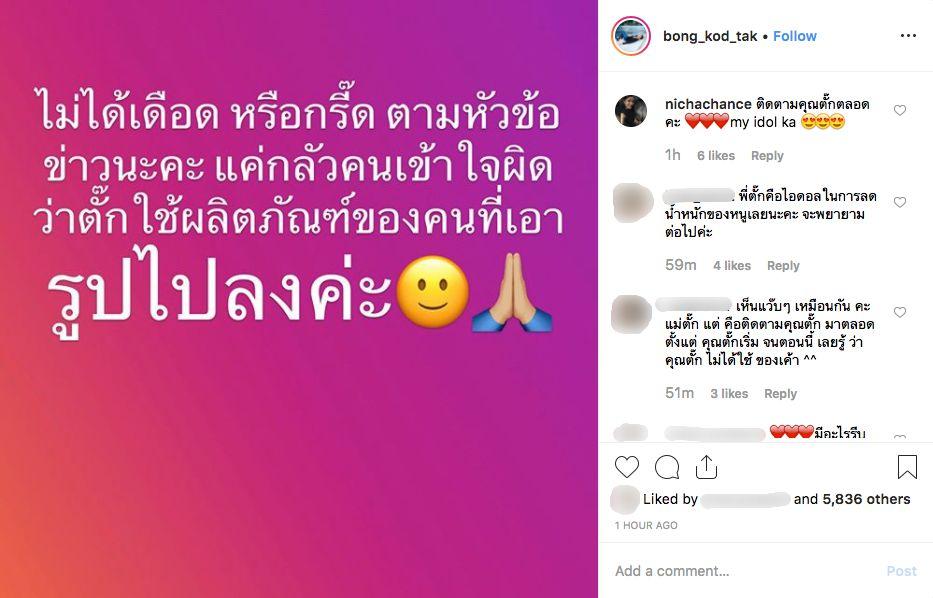
Task: Reply to nichachance's comment
Action: (767, 156)
